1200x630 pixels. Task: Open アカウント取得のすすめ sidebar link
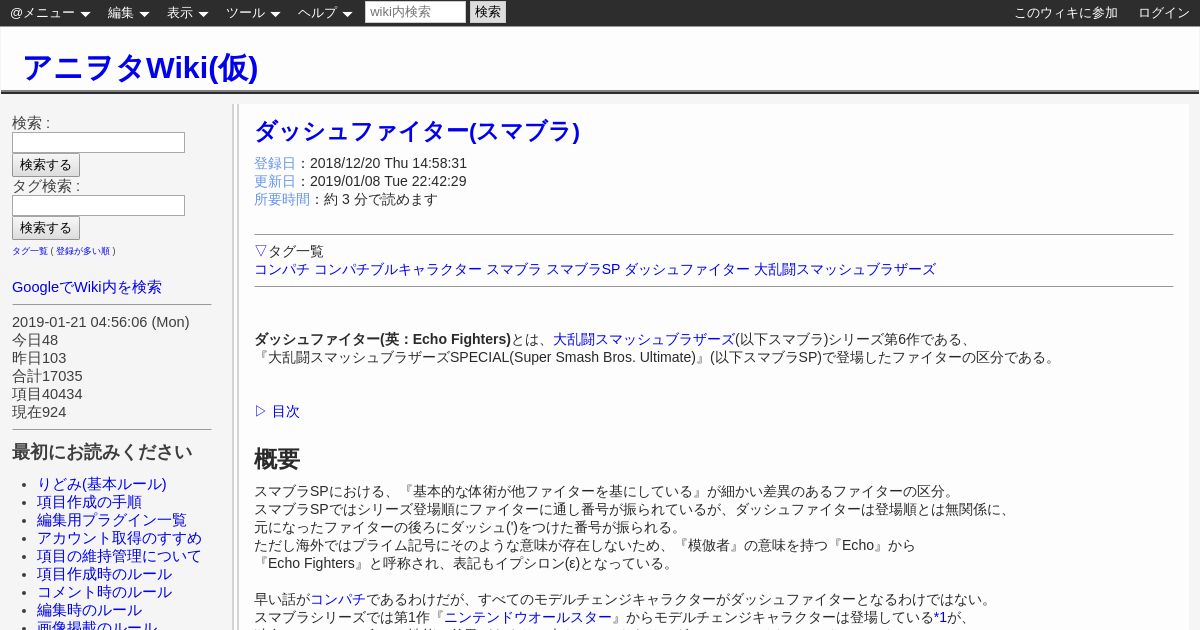point(119,538)
